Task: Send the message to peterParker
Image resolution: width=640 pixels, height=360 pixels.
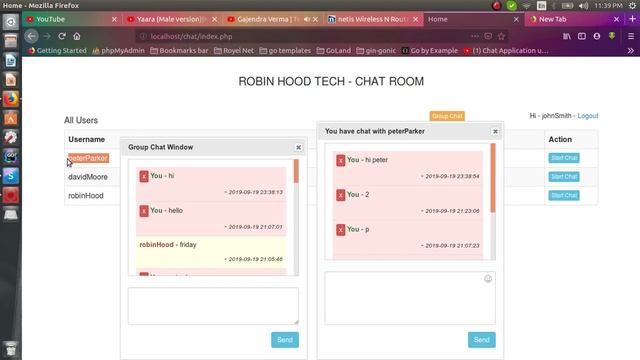Action: click(482, 340)
